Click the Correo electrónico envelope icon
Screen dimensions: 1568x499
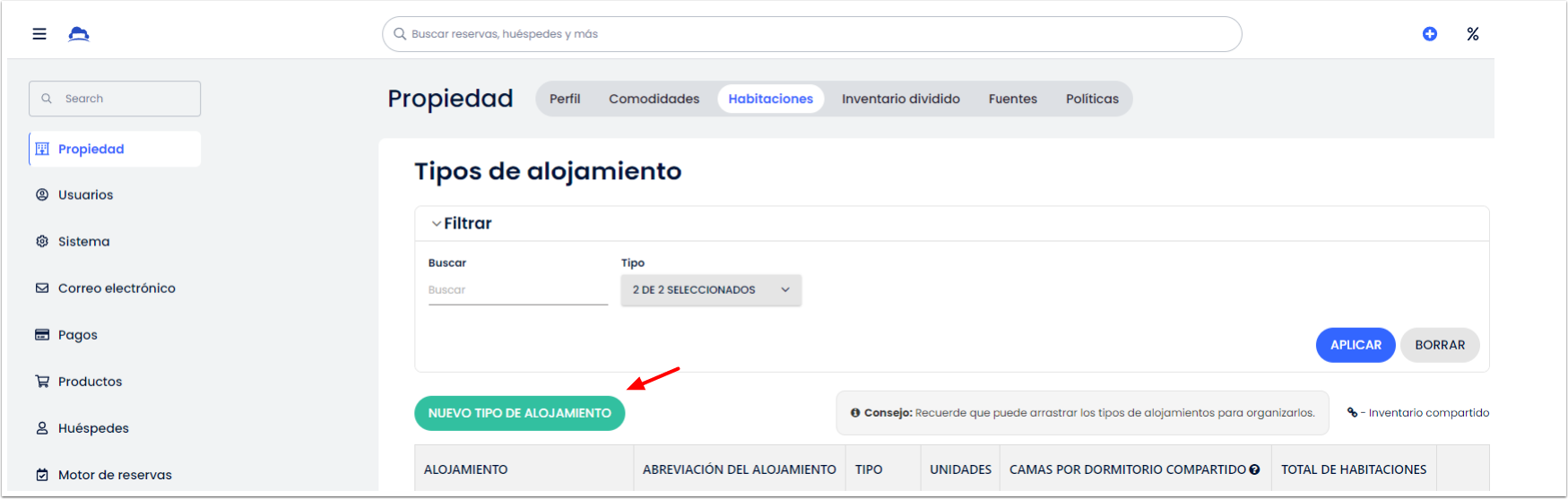(x=42, y=288)
